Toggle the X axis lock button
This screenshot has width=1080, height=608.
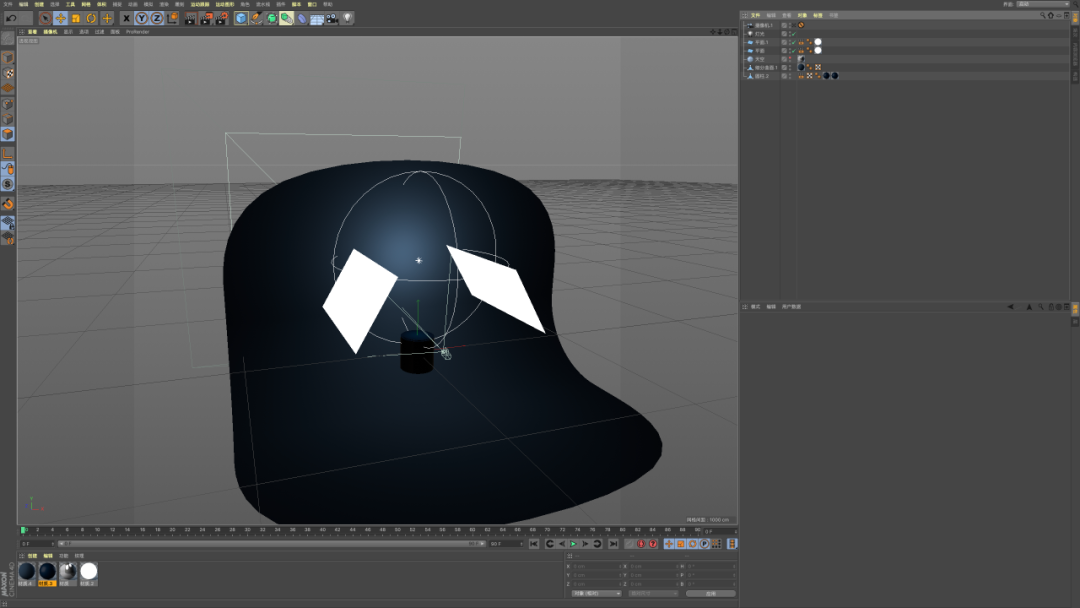126,19
